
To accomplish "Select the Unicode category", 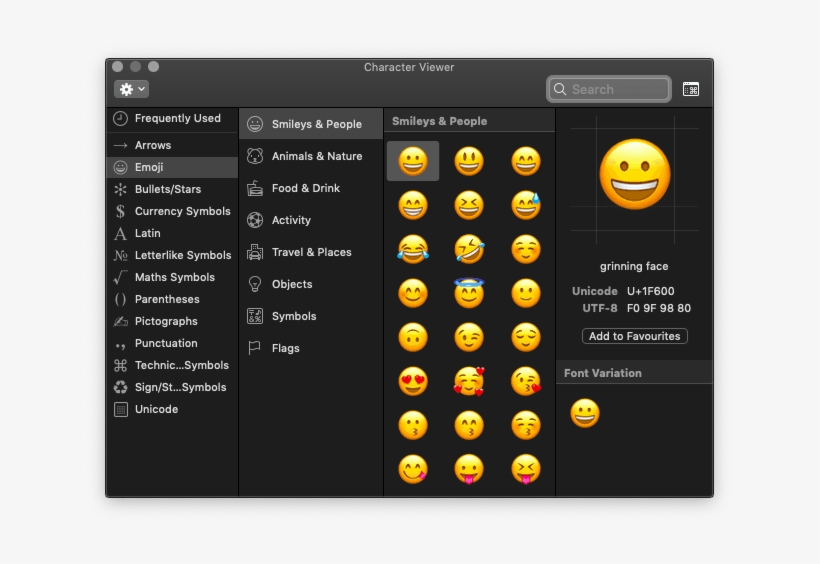I will (x=172, y=409).
